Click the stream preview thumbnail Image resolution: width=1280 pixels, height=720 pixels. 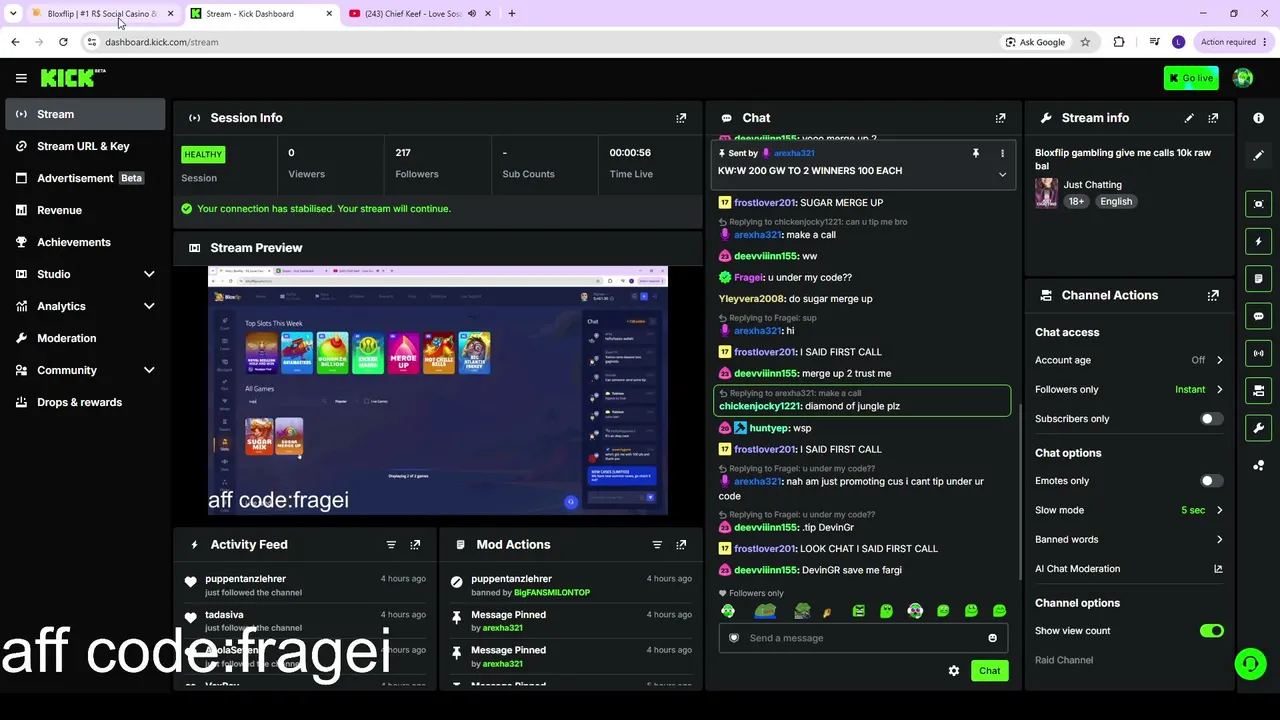438,391
